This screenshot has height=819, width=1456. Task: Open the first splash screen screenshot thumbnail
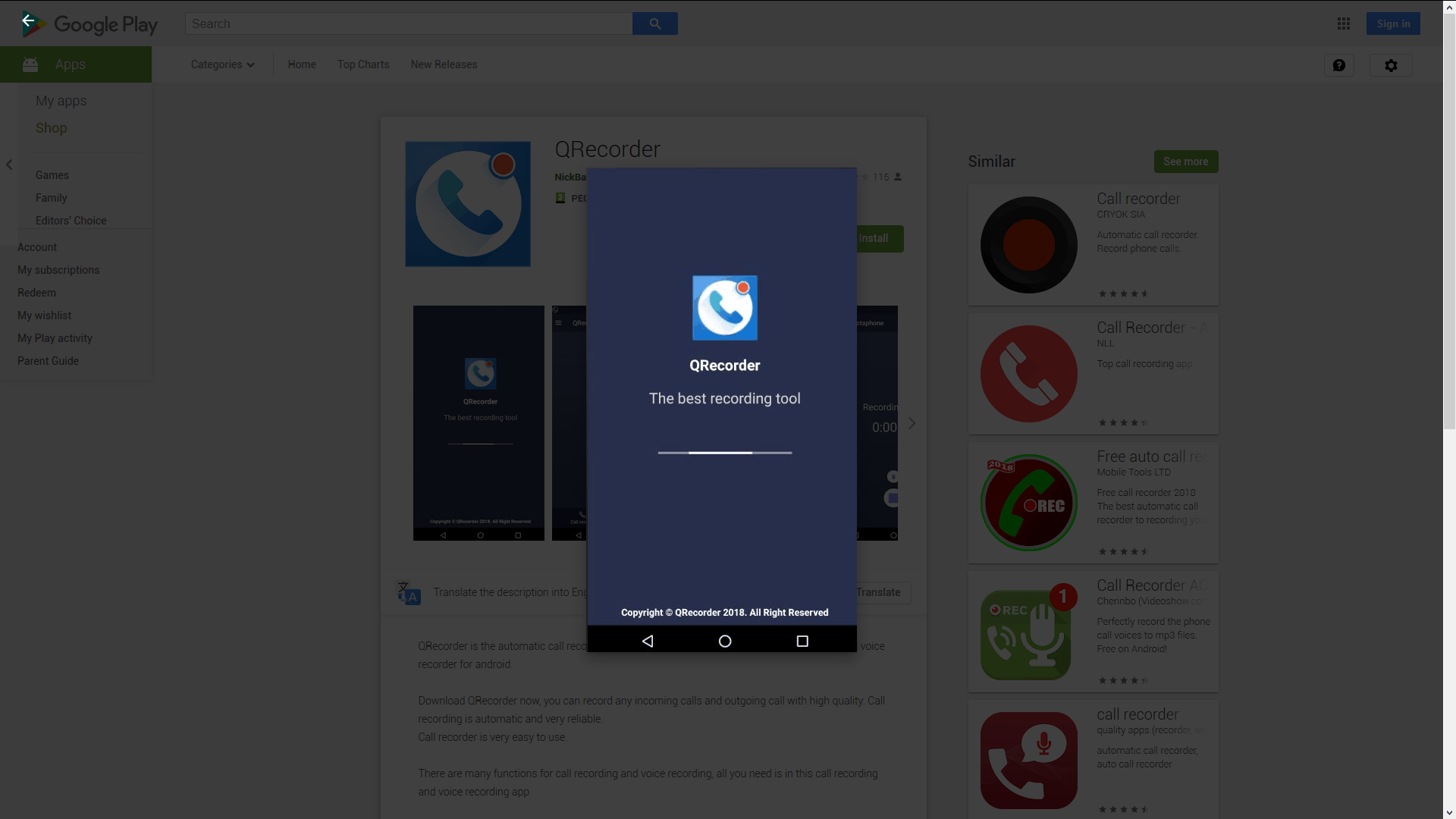point(479,423)
